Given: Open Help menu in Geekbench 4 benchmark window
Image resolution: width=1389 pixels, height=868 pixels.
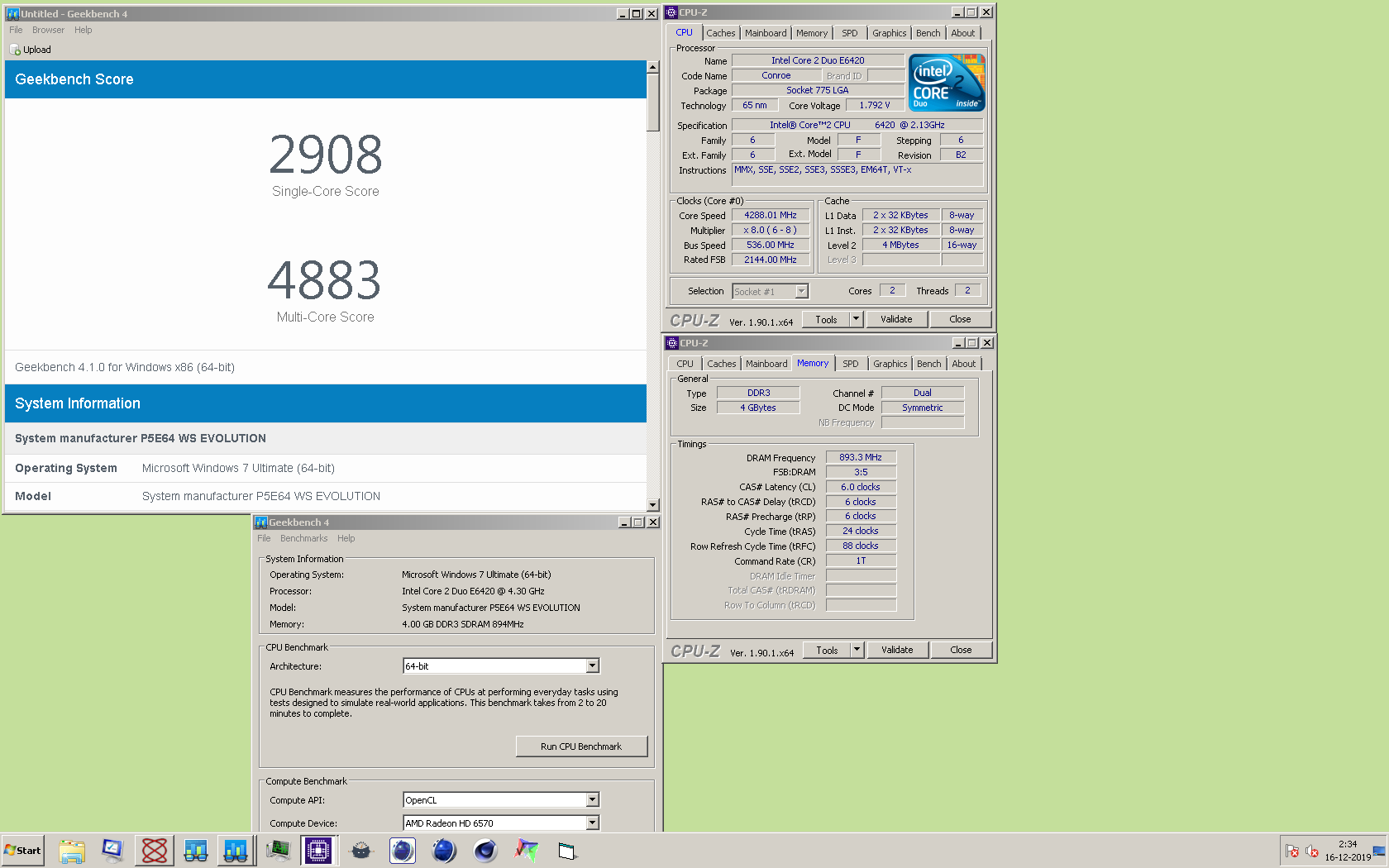Looking at the screenshot, I should pos(346,538).
